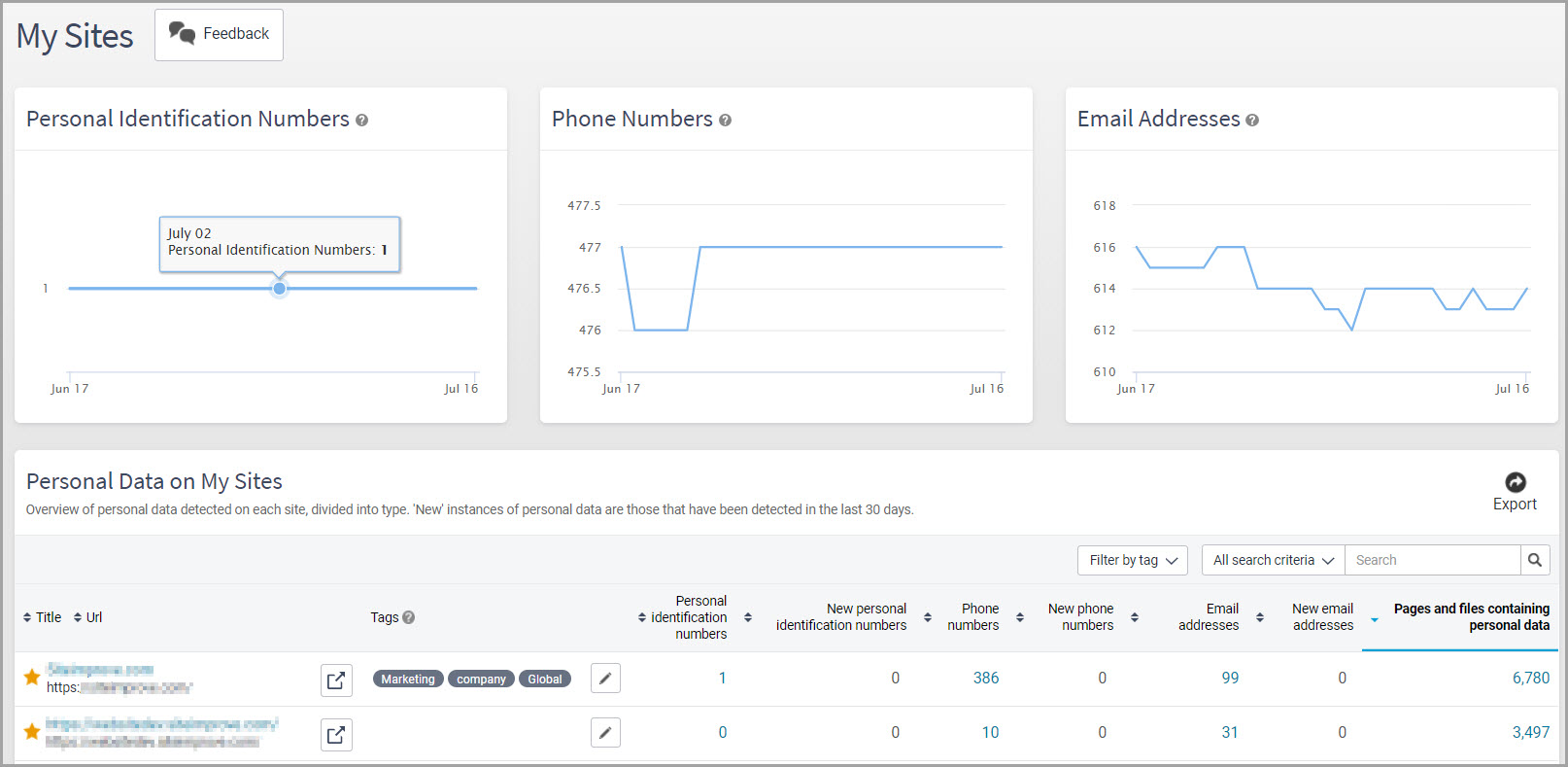
Task: Click the Export arrow icon
Action: (1515, 482)
